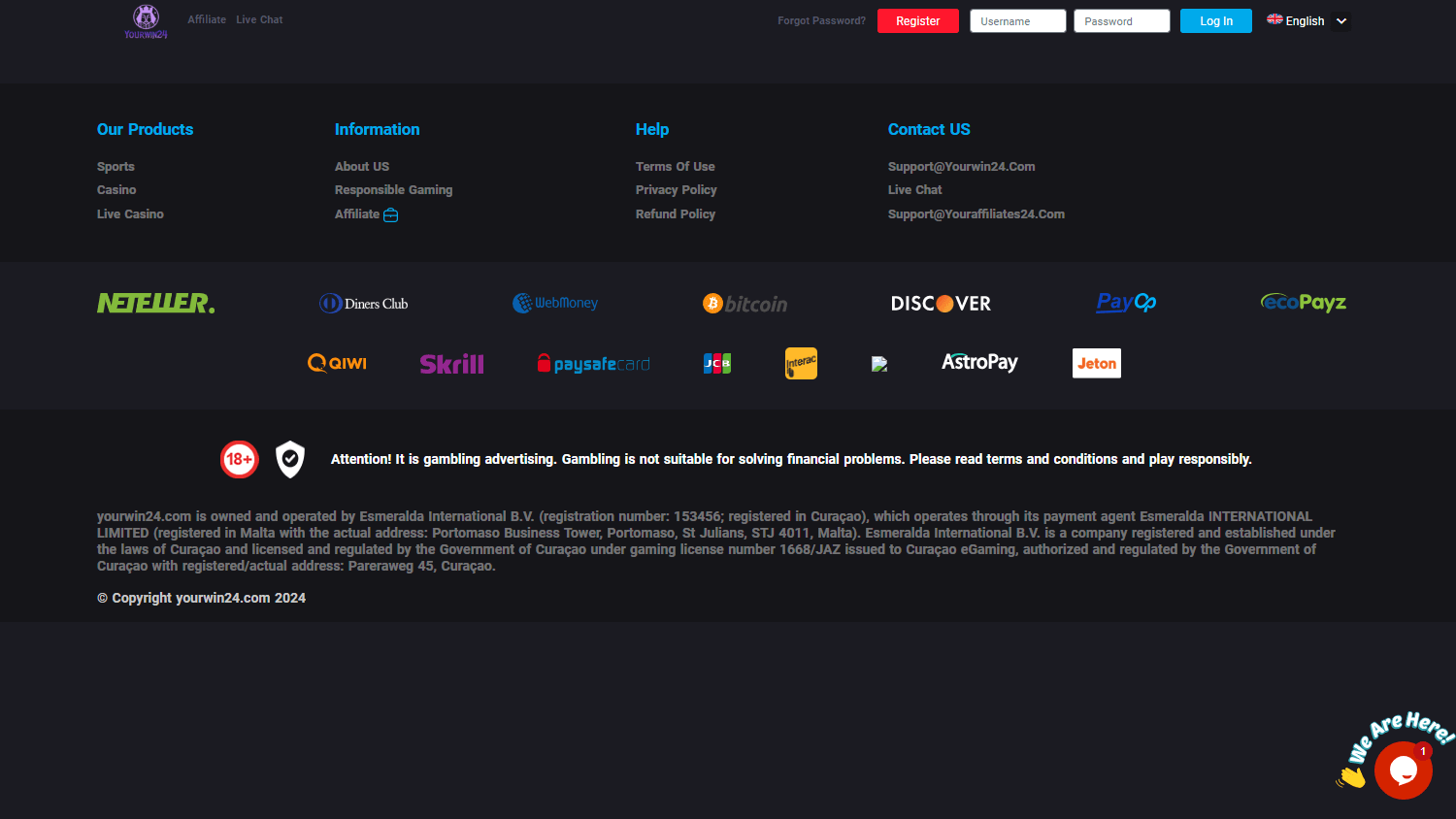Open the Privacy Policy page
This screenshot has height=819, width=1456.
pyautogui.click(x=677, y=189)
